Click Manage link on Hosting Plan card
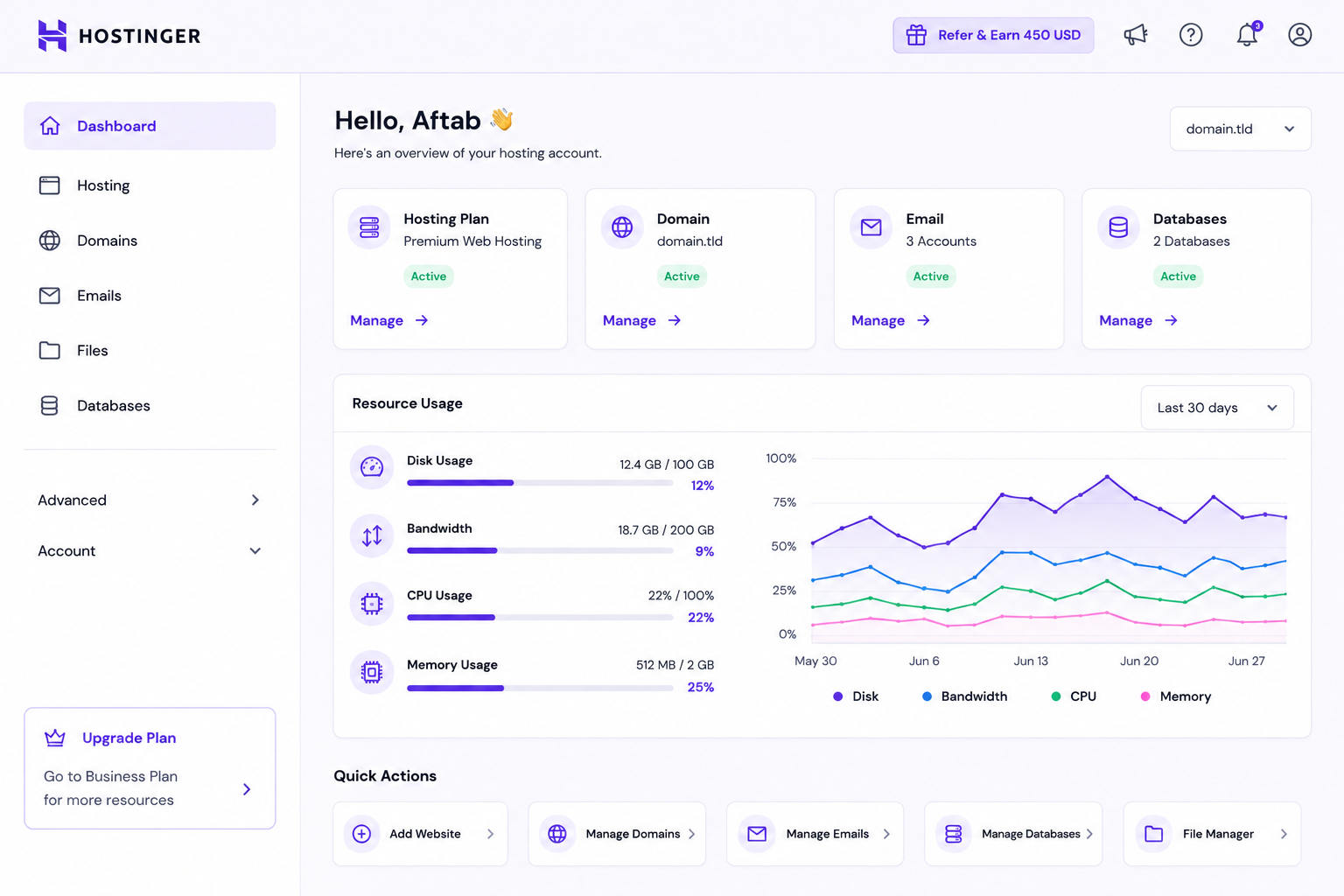1344x896 pixels. tap(377, 320)
